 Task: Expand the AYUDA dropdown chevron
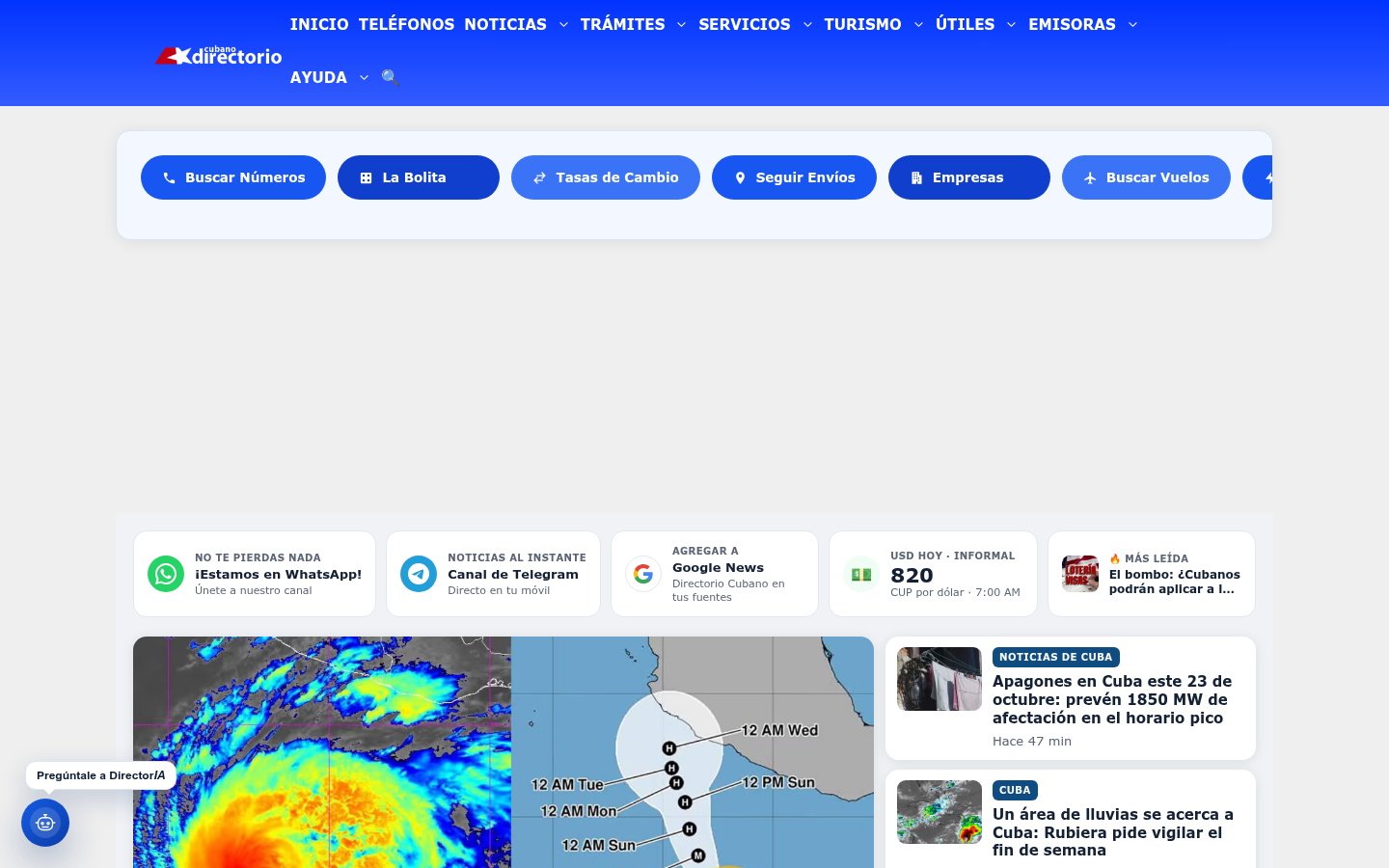(x=364, y=77)
